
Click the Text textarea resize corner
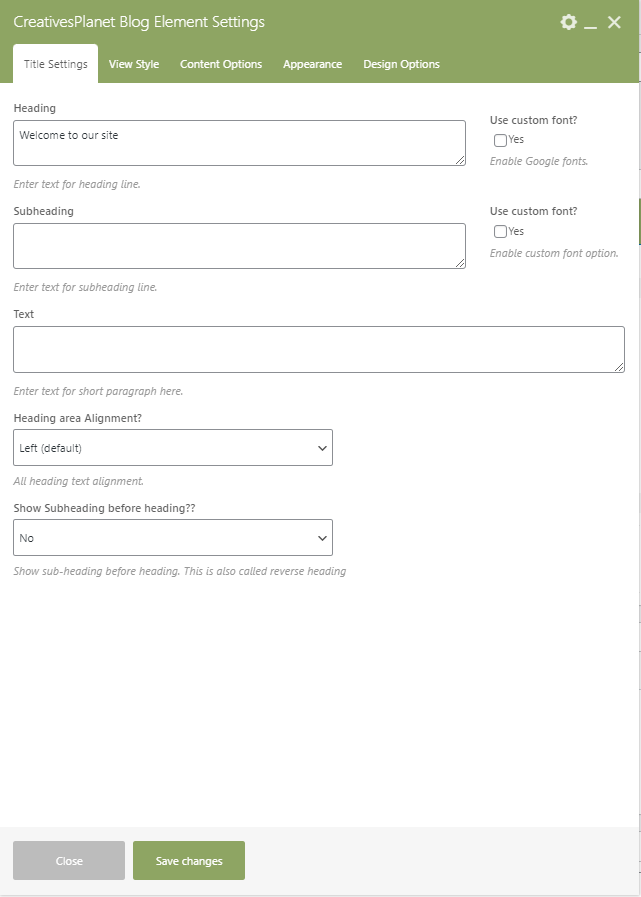pyautogui.click(x=619, y=367)
